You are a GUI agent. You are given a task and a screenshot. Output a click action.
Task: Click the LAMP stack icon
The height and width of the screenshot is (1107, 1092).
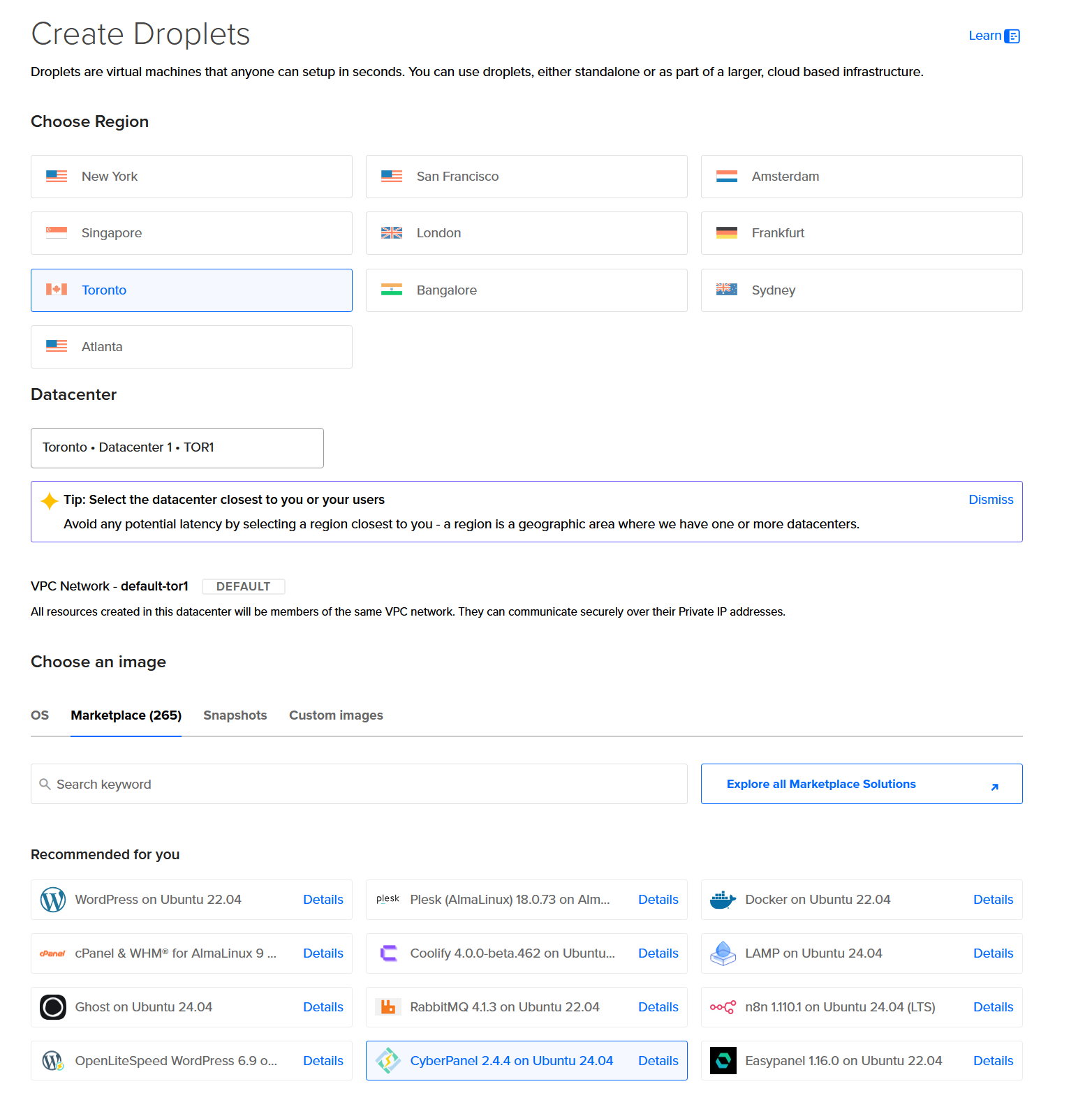click(x=723, y=953)
